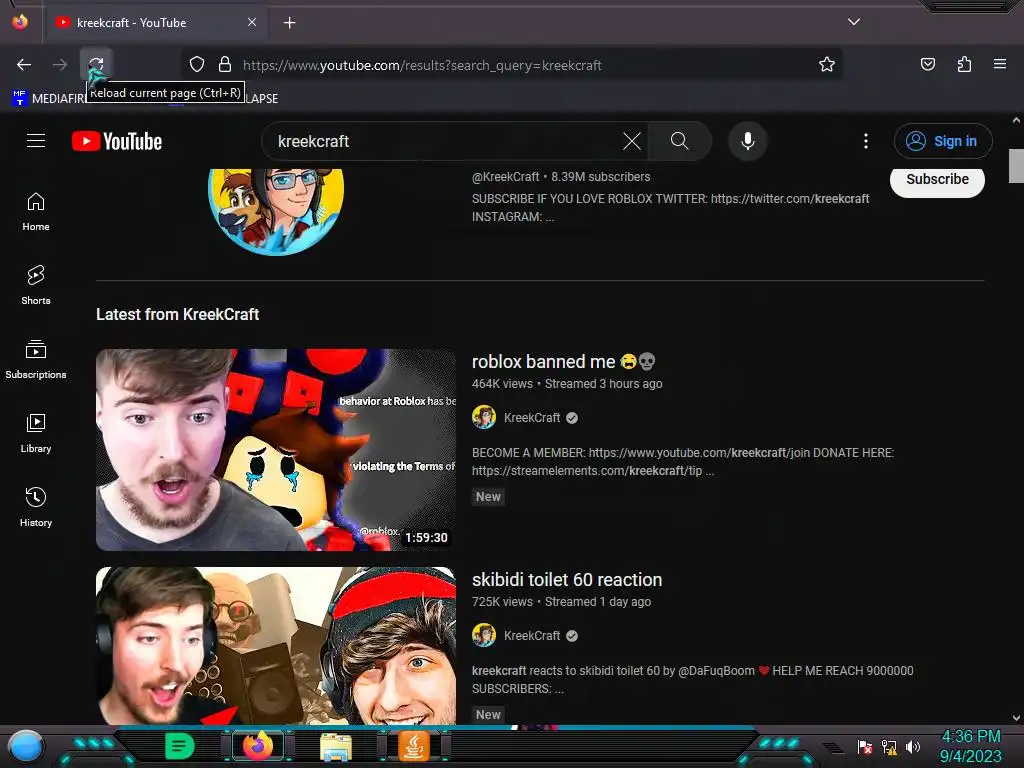This screenshot has width=1024, height=768.
Task: Play the roblox banned me thumbnail
Action: pyautogui.click(x=276, y=449)
